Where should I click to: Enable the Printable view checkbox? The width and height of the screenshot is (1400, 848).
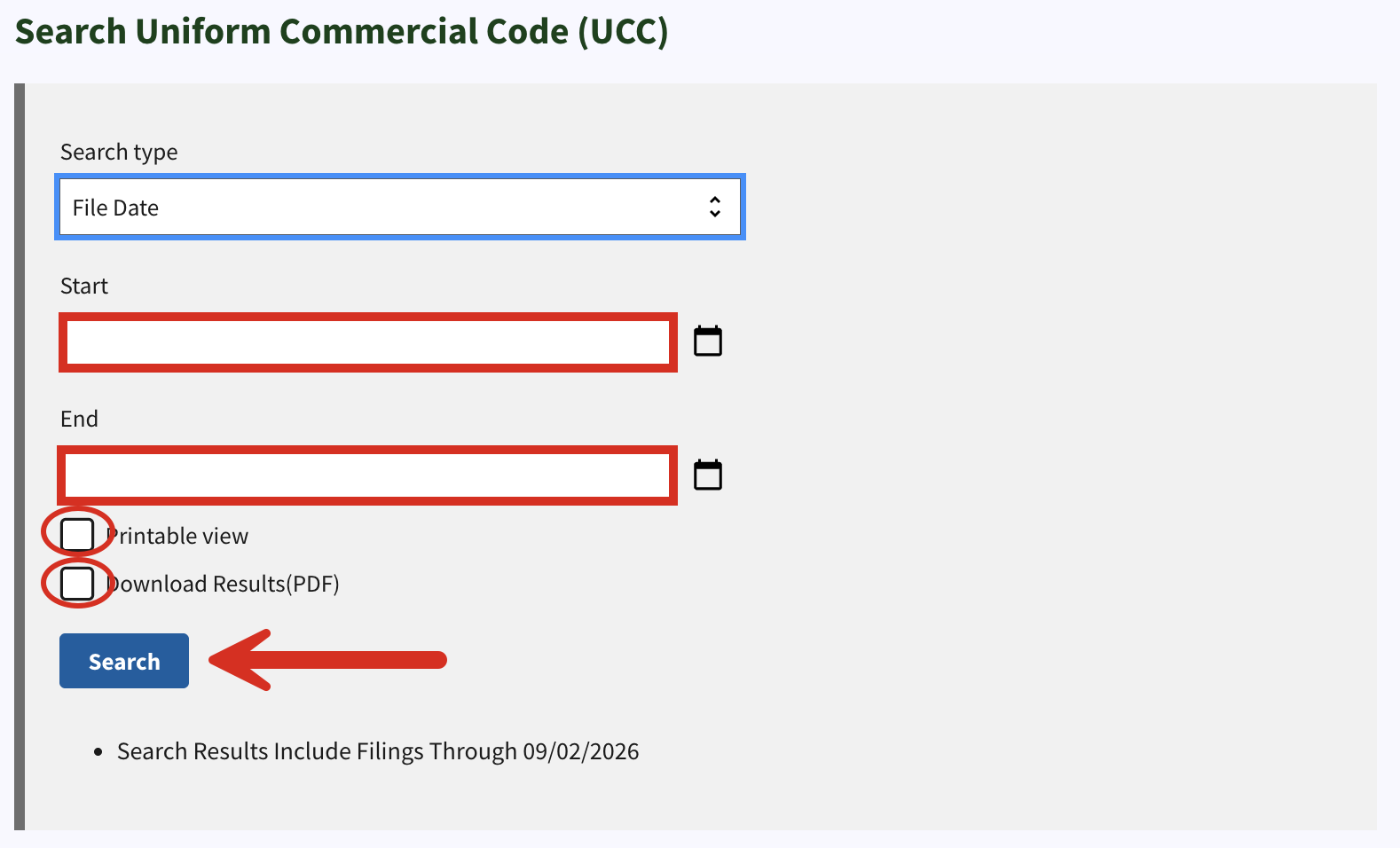[77, 535]
